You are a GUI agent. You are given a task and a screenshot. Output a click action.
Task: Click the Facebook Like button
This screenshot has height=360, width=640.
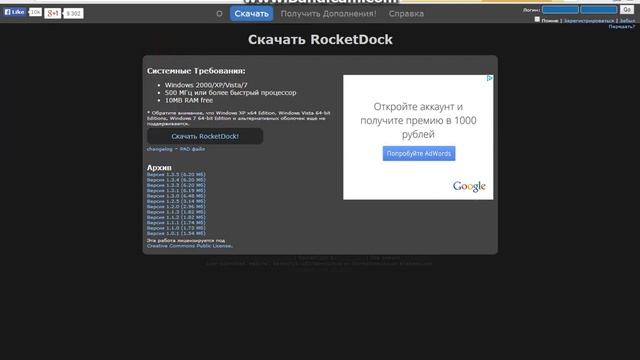(x=15, y=12)
